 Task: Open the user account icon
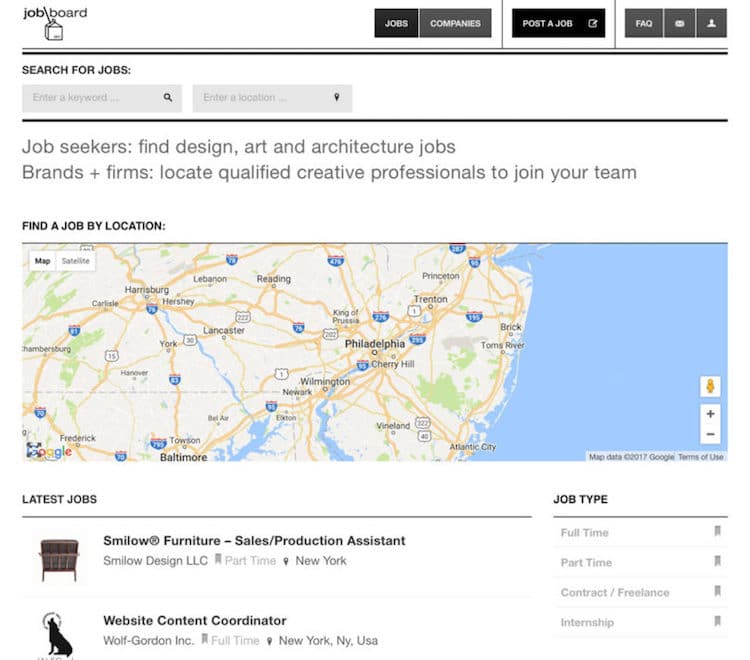click(x=711, y=23)
